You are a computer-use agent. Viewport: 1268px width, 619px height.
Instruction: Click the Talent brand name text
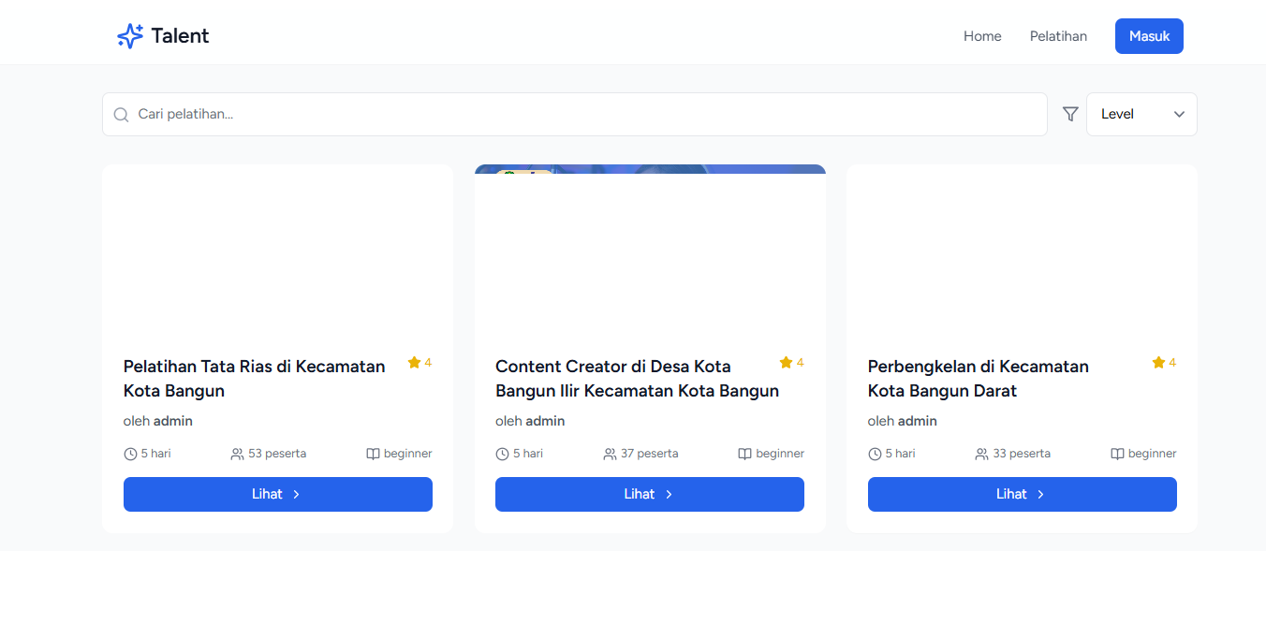(180, 36)
